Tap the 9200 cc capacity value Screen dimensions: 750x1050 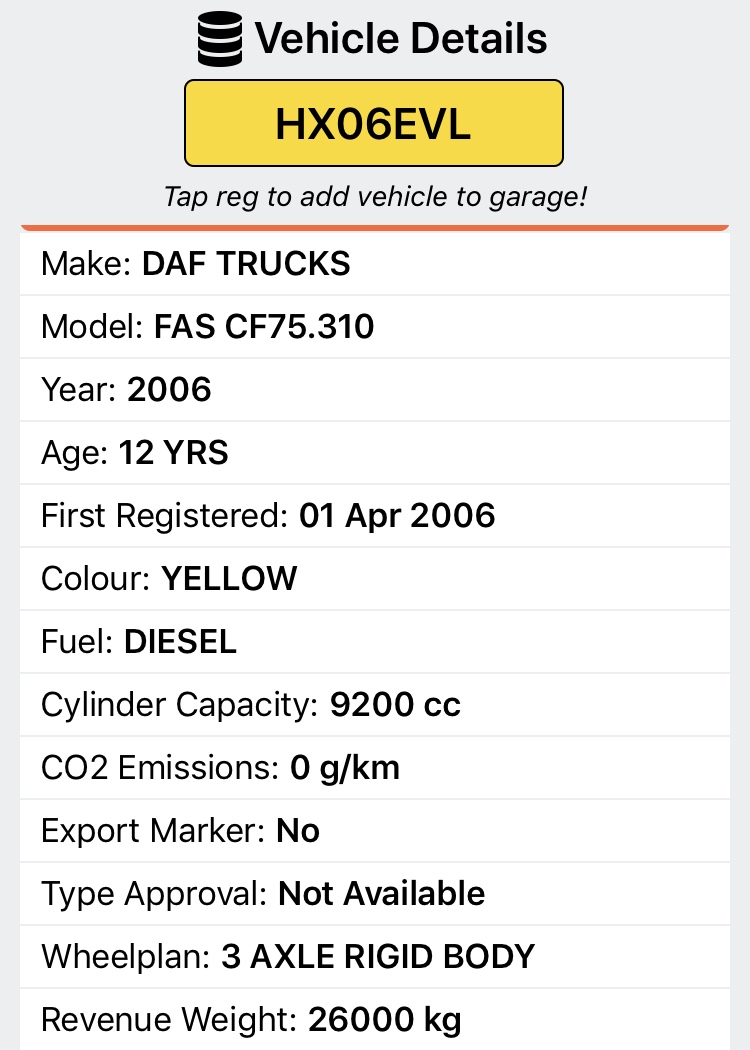[x=395, y=704]
